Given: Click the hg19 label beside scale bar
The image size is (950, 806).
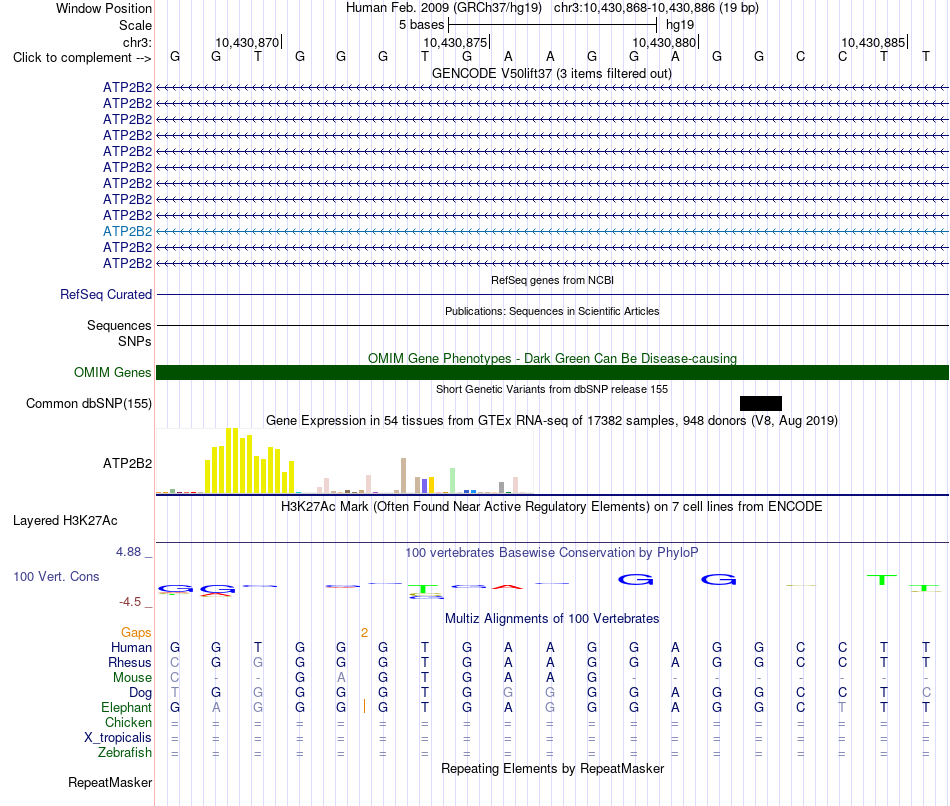Looking at the screenshot, I should click(680, 25).
